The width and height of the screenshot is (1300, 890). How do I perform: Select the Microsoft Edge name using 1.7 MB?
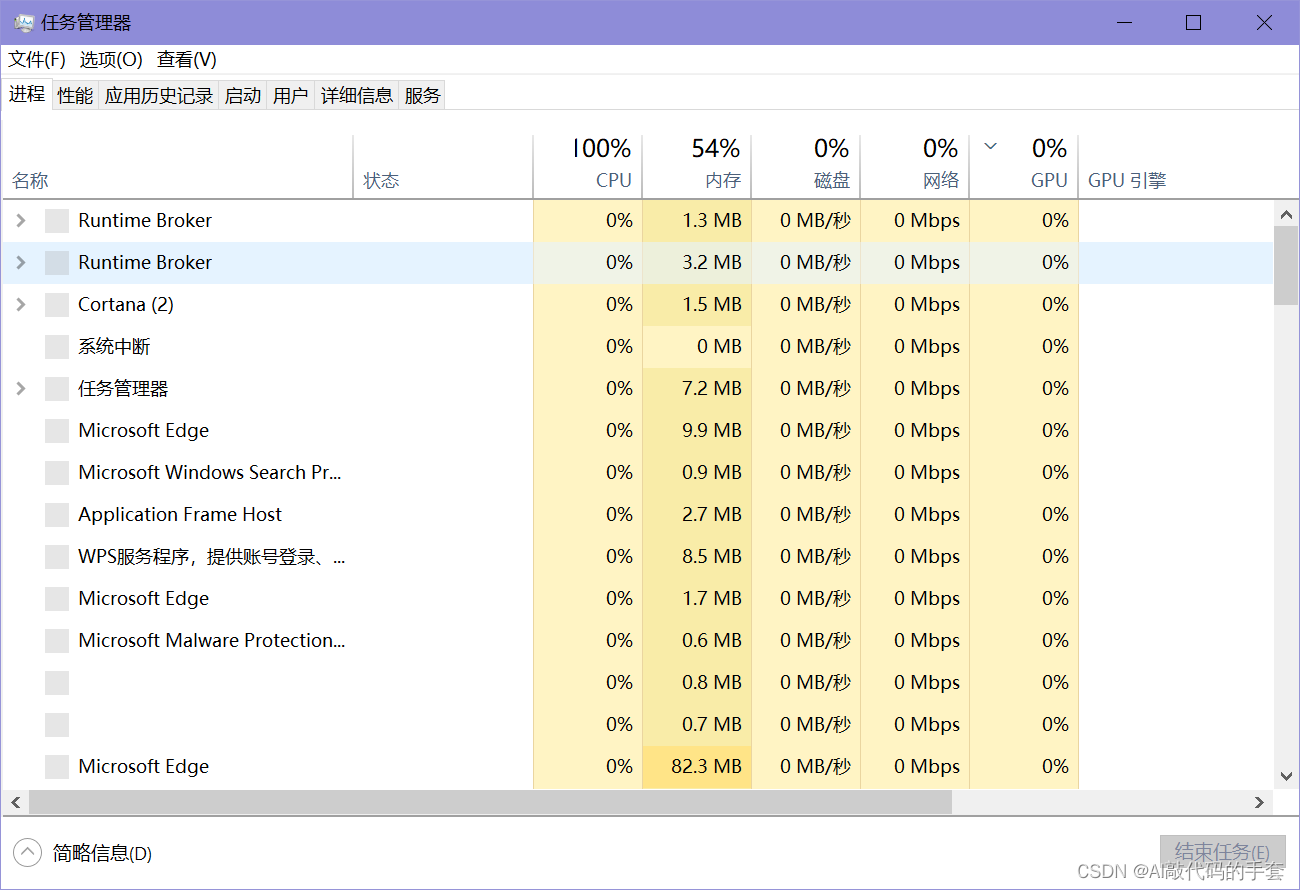[x=144, y=599]
